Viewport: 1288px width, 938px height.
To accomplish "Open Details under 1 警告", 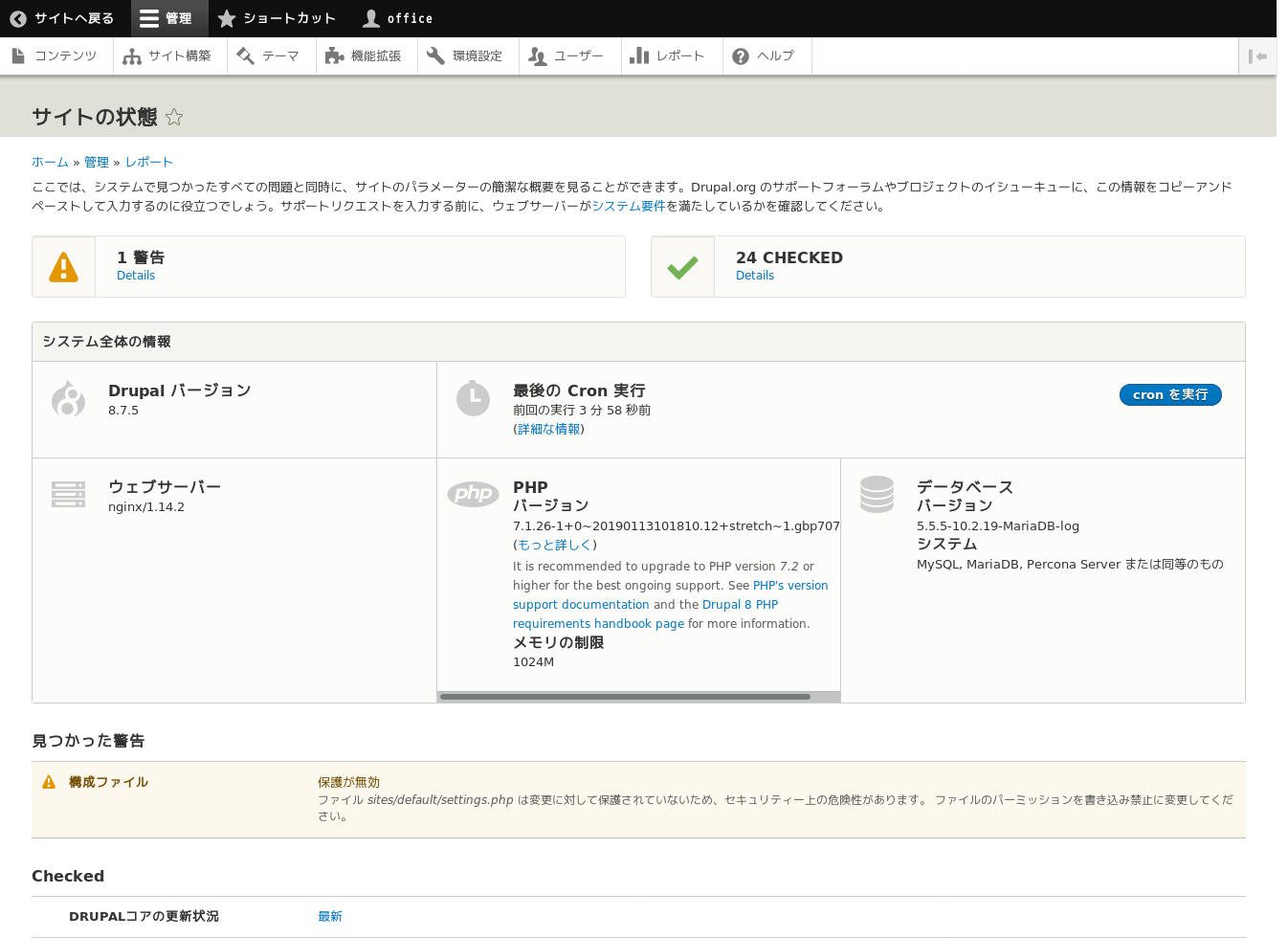I will (136, 276).
